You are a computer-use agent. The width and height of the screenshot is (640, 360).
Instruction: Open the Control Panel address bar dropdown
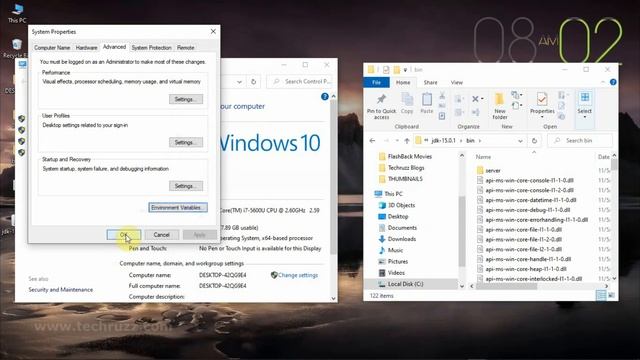[240, 82]
